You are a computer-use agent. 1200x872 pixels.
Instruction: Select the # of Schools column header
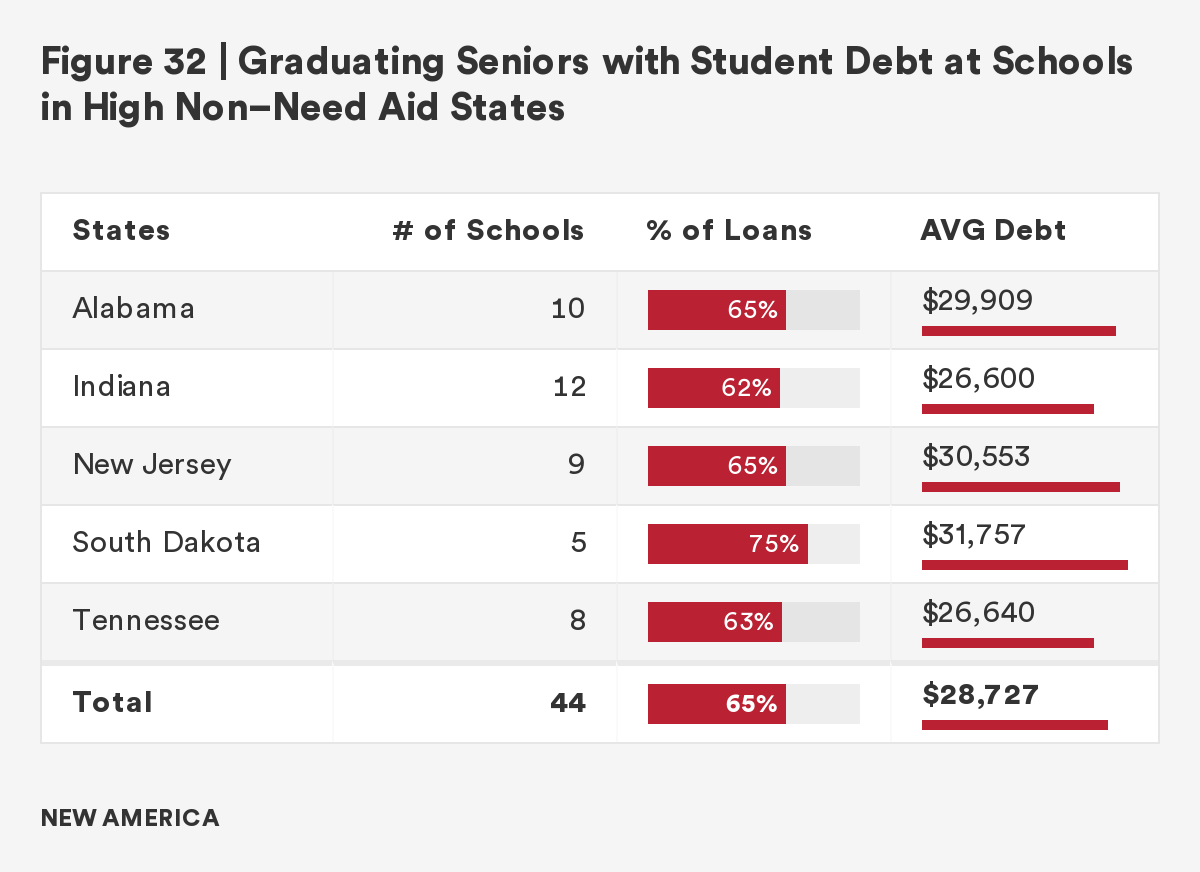tap(488, 231)
